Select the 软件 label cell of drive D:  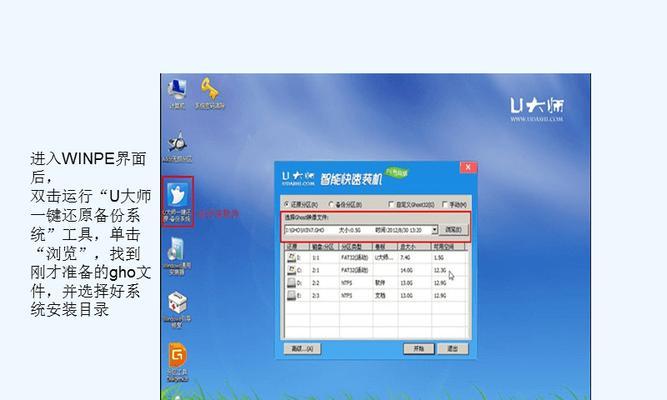click(x=380, y=283)
